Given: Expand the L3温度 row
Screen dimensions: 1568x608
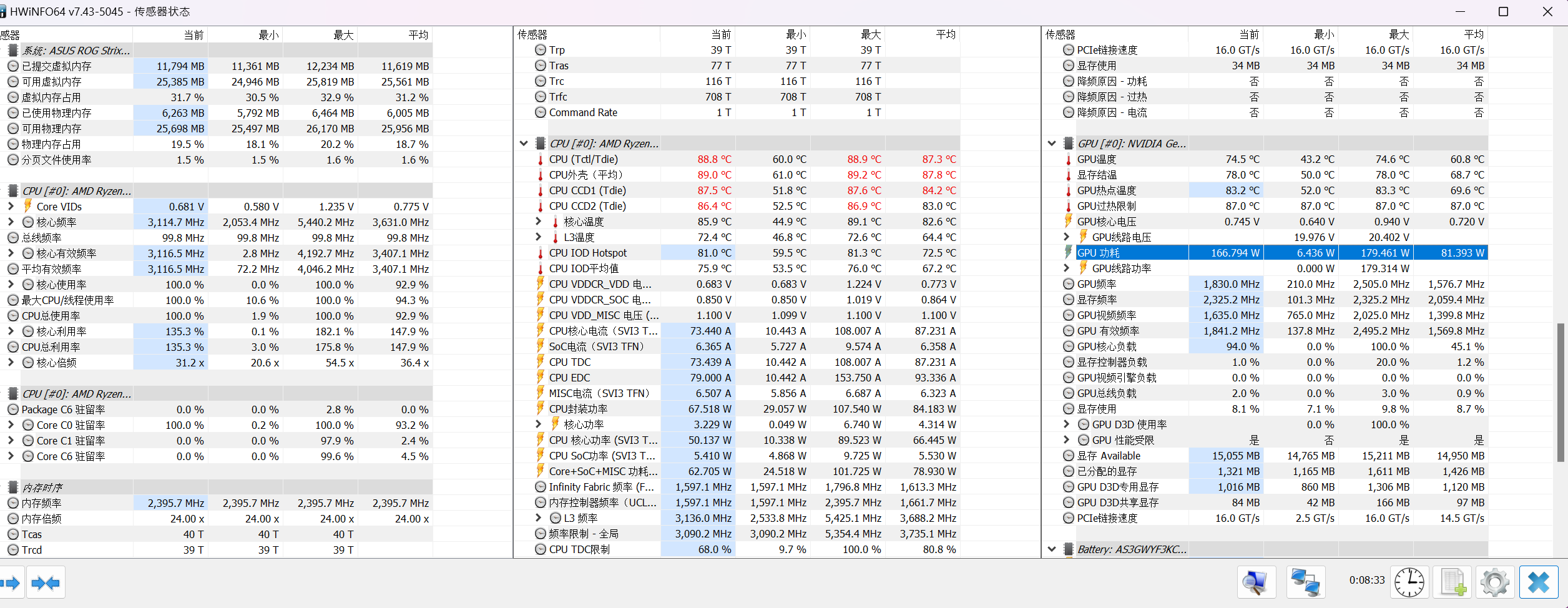Looking at the screenshot, I should [x=539, y=237].
